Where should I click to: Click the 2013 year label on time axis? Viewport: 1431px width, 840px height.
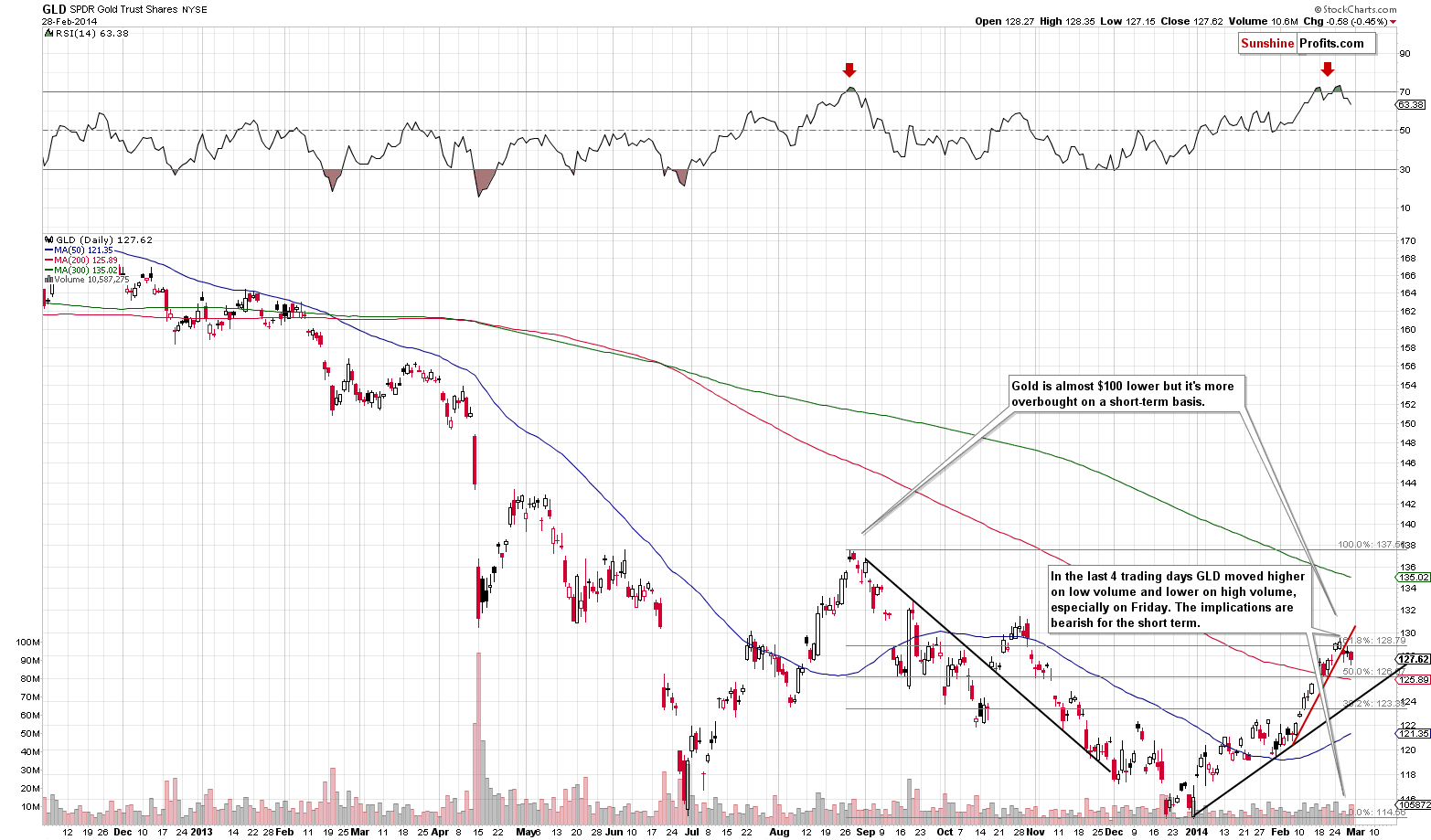coord(201,832)
